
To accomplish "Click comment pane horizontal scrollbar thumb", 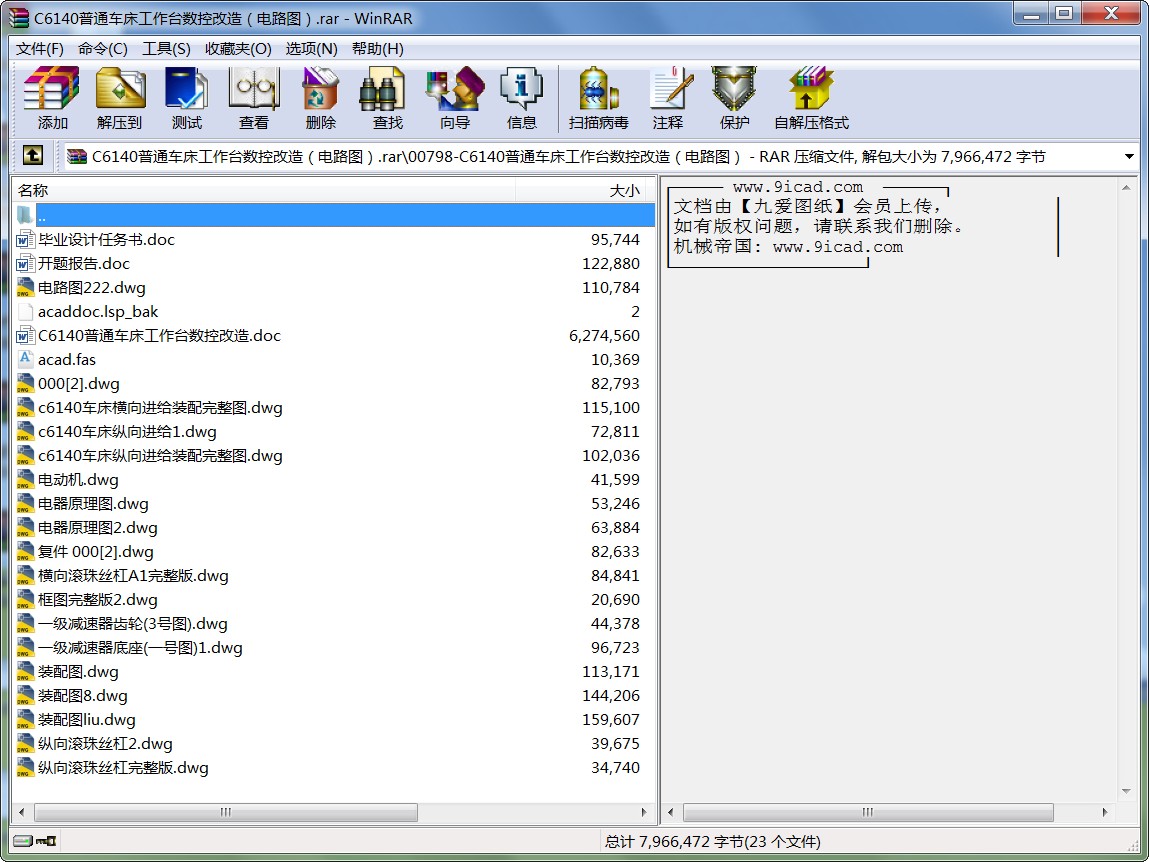I will point(868,812).
